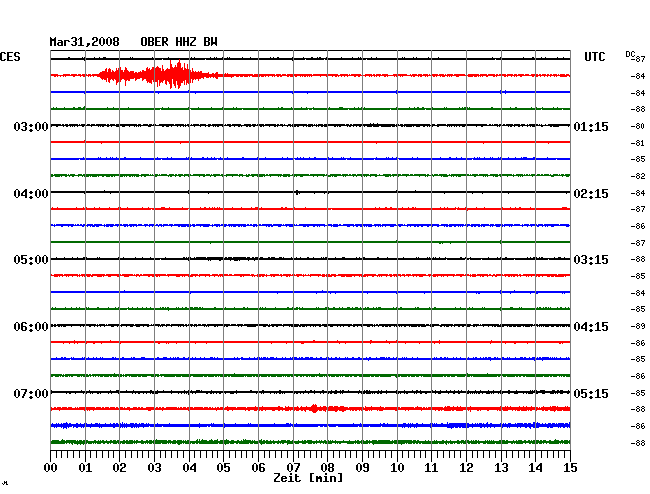Click minute tick label 04 on the axis

point(189,467)
